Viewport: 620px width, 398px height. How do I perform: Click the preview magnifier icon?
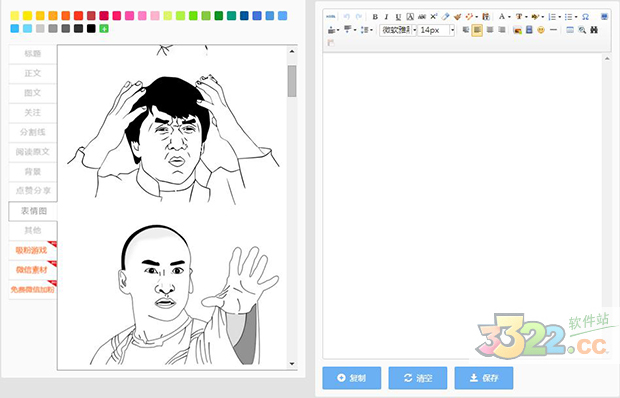[x=582, y=30]
